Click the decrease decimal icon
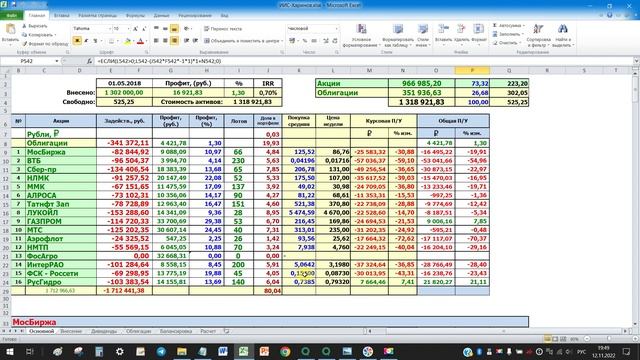Viewport: 640px width, 360px height. coord(335,41)
